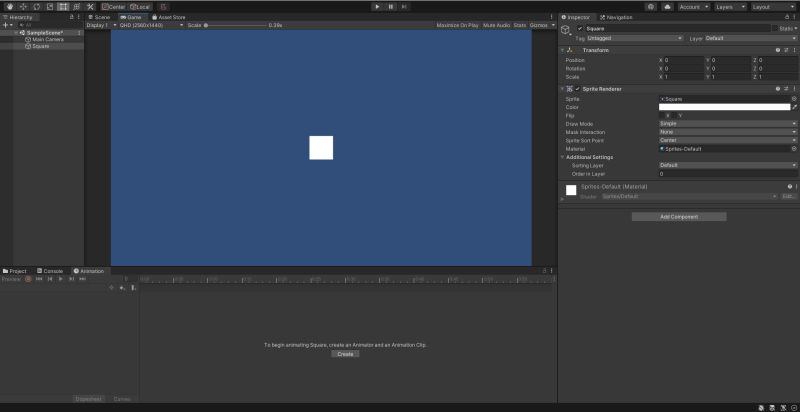Click Create to make an Animation Clip

pyautogui.click(x=345, y=354)
